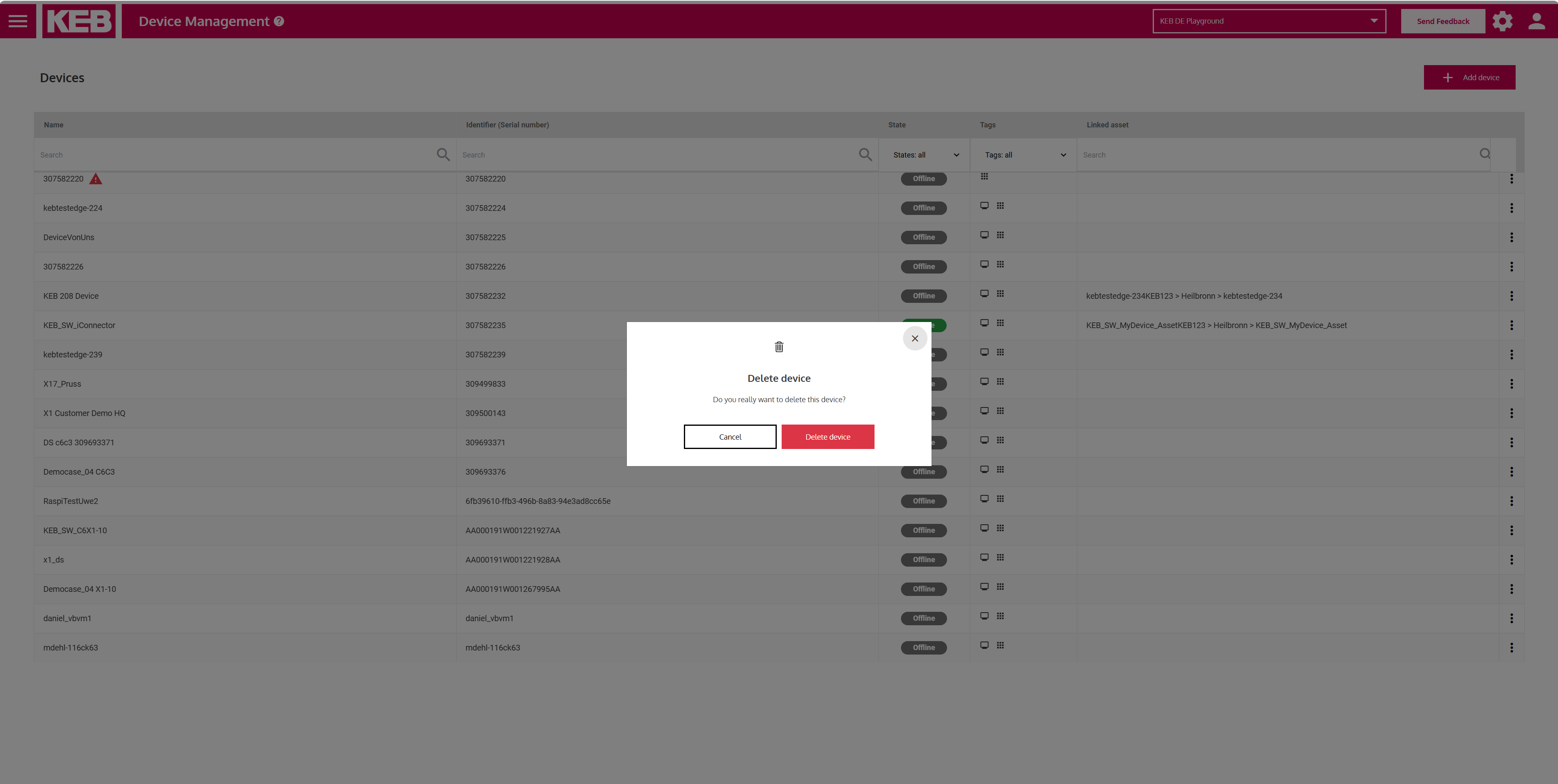Click the warning triangle next to 307582220
The width and height of the screenshot is (1558, 784).
point(96,179)
